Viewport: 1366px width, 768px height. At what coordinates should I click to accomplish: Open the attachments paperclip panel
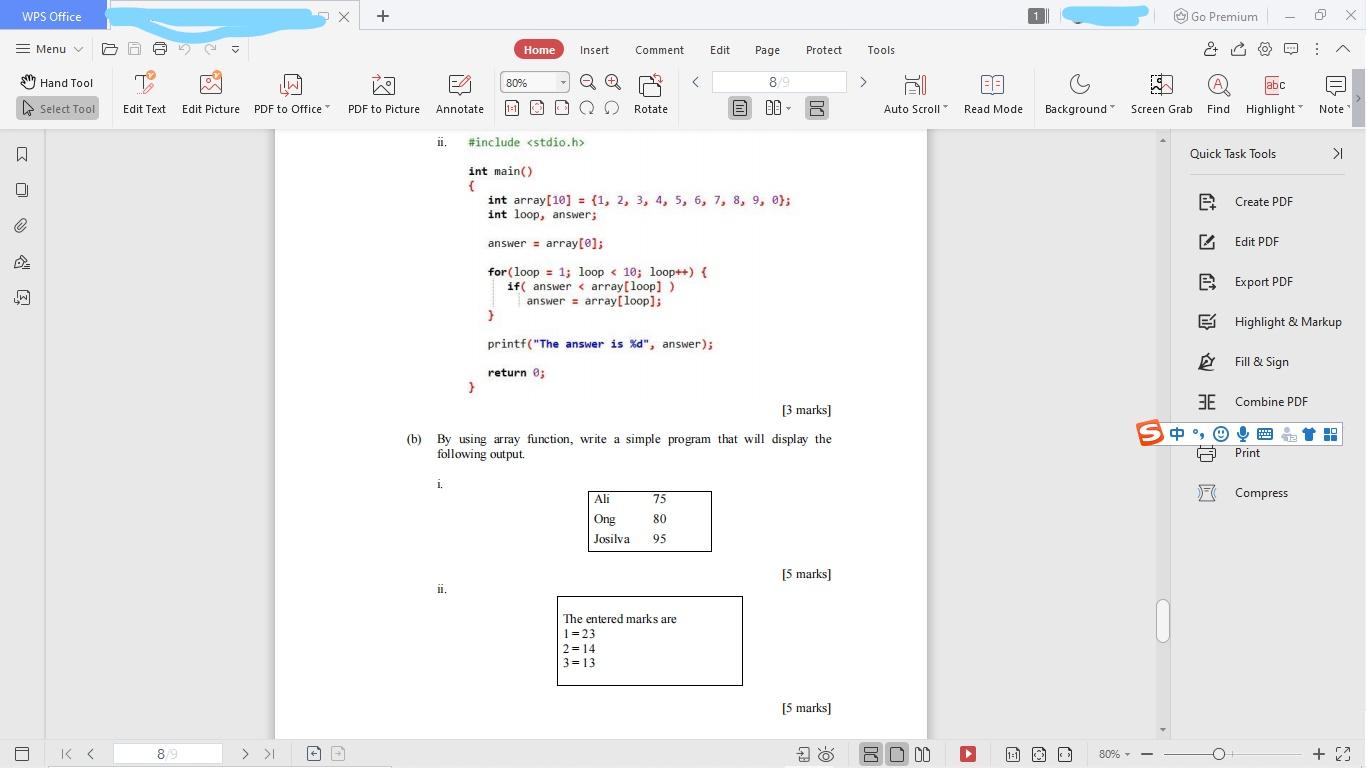tap(22, 226)
